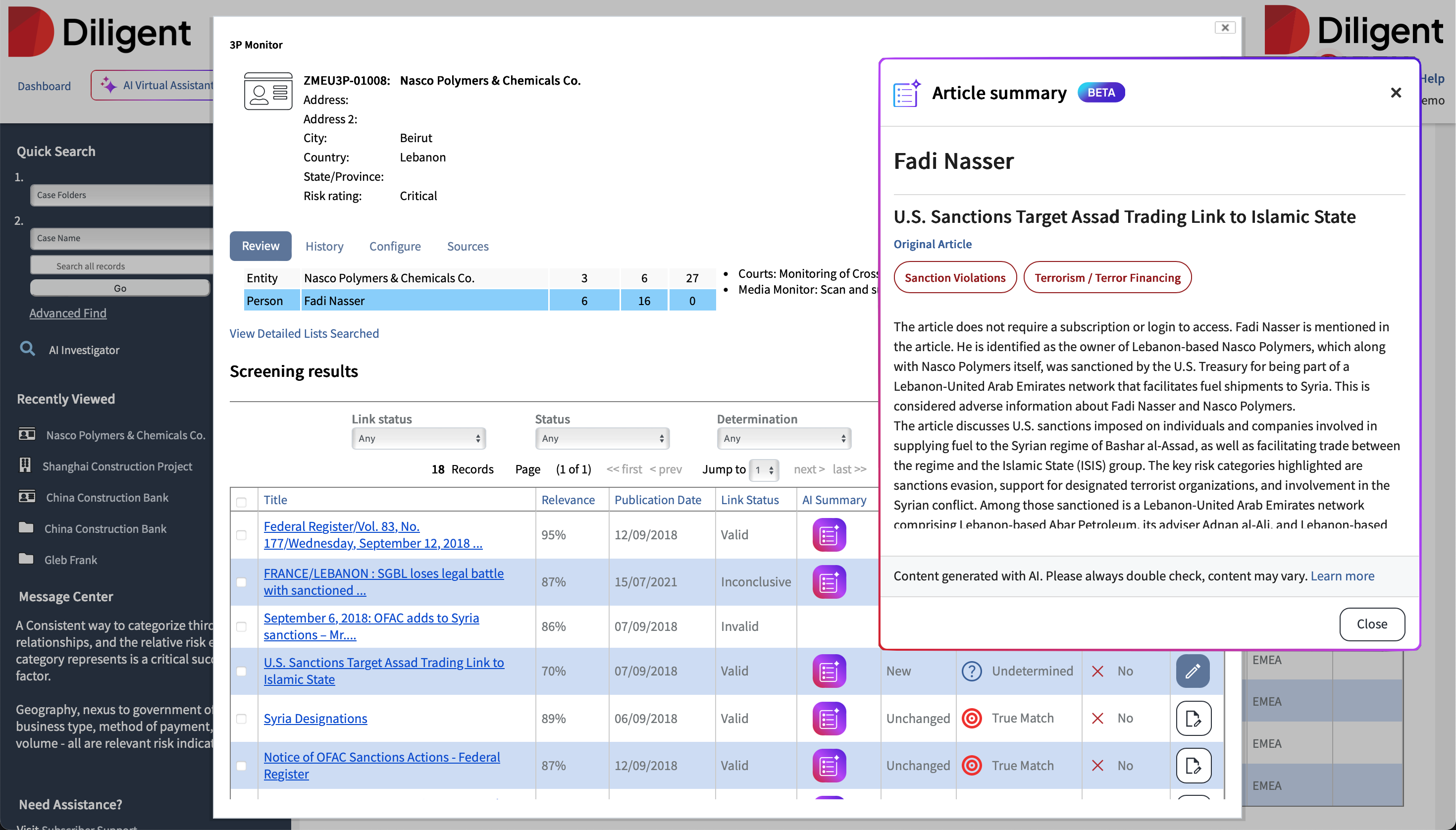Check the U.S. Sanctions Target Assad row checkbox

(x=241, y=671)
